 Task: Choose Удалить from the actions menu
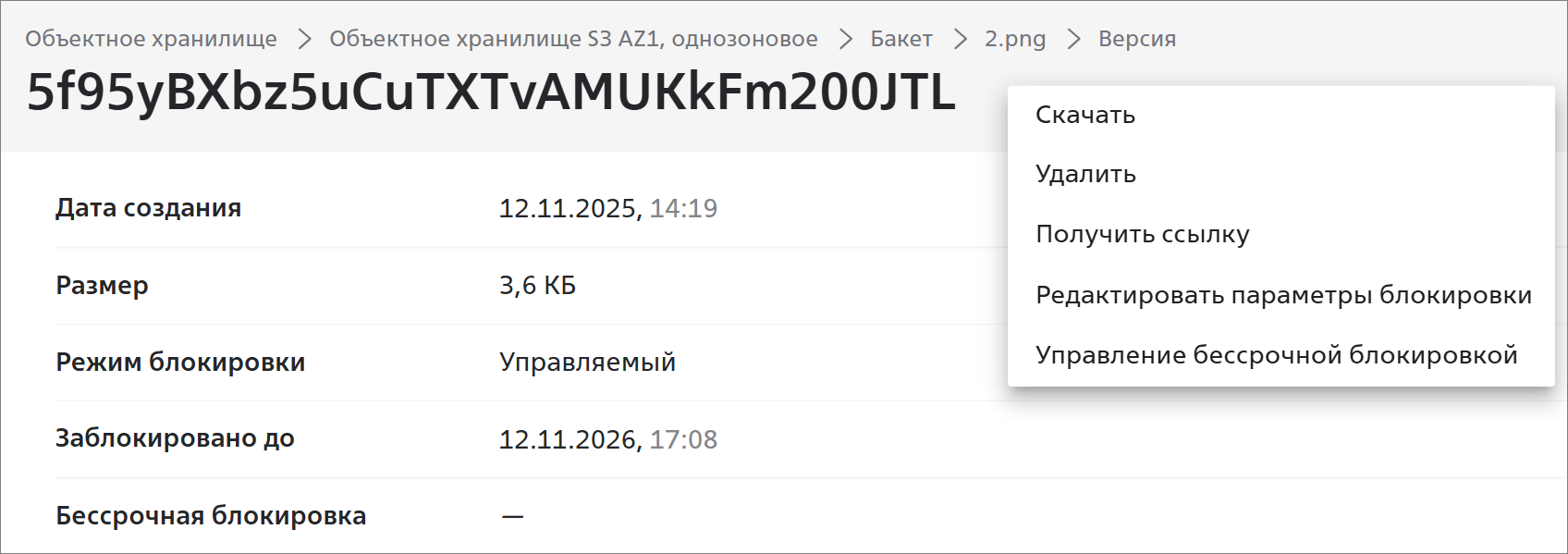click(1085, 174)
